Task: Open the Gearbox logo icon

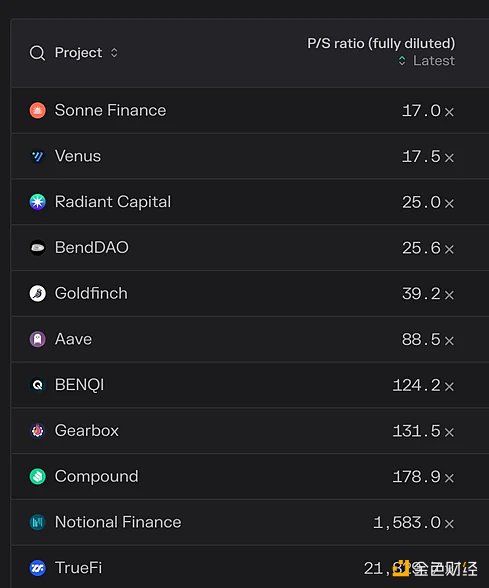Action: [38, 430]
